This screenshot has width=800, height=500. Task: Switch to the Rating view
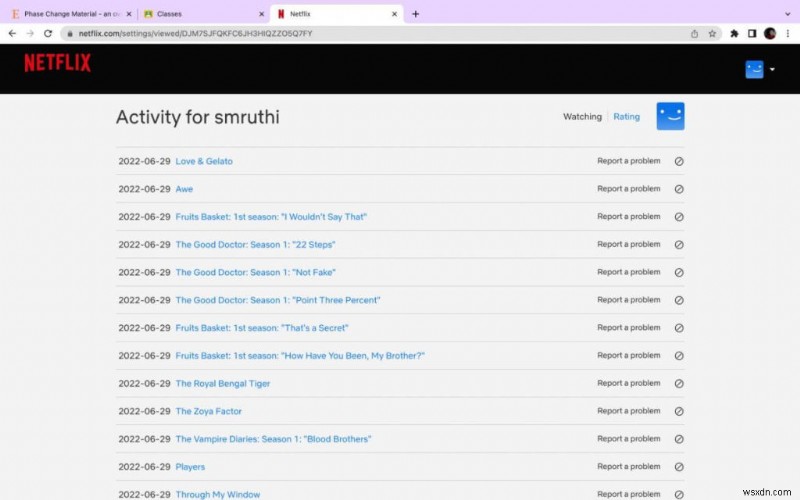627,116
